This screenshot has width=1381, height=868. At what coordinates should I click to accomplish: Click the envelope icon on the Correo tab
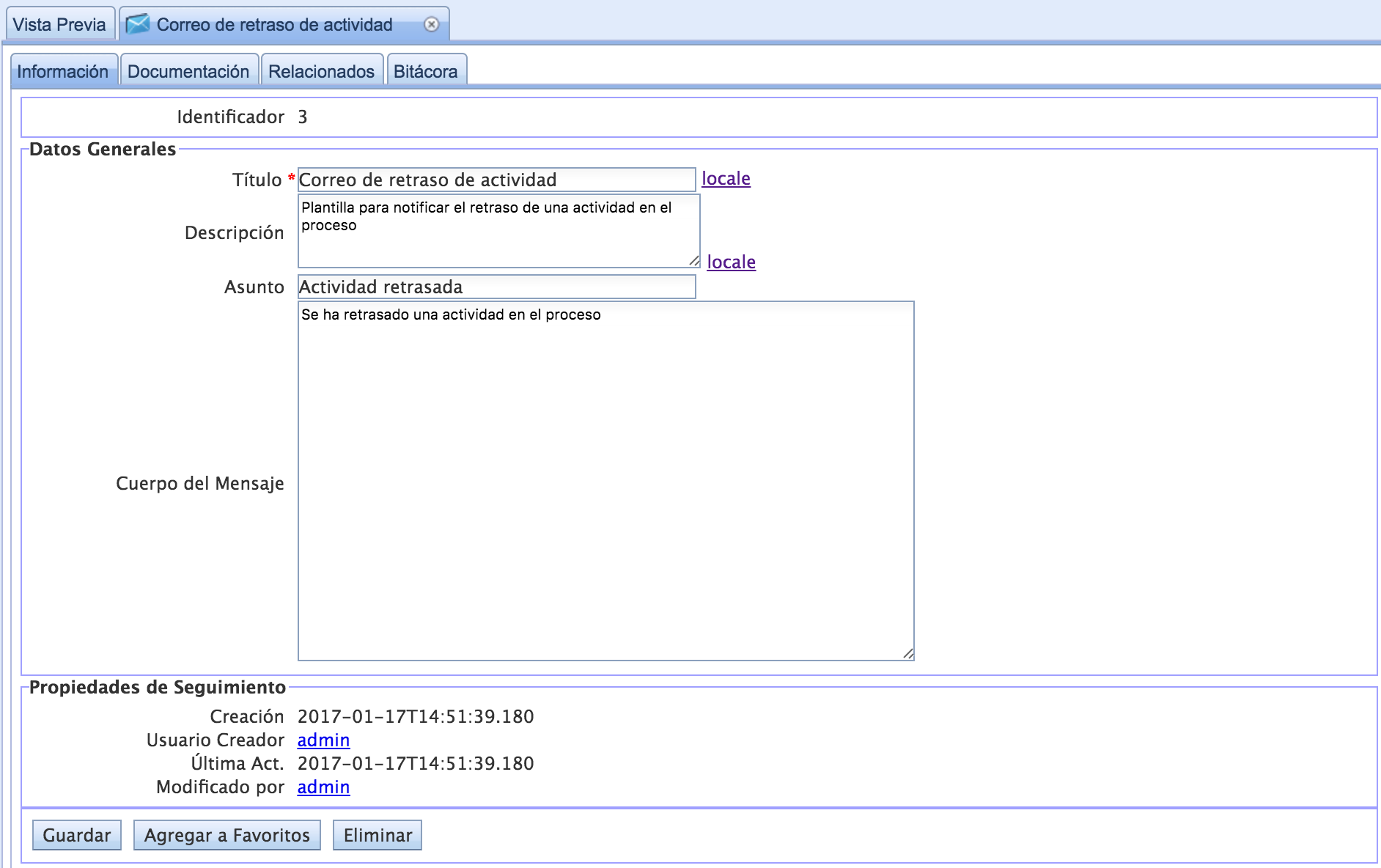(137, 24)
